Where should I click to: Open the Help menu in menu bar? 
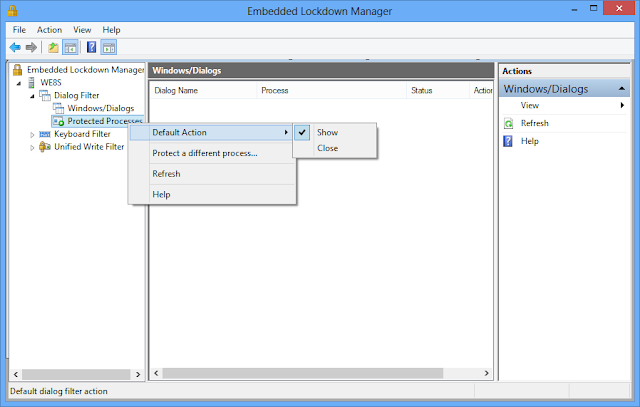(x=111, y=30)
